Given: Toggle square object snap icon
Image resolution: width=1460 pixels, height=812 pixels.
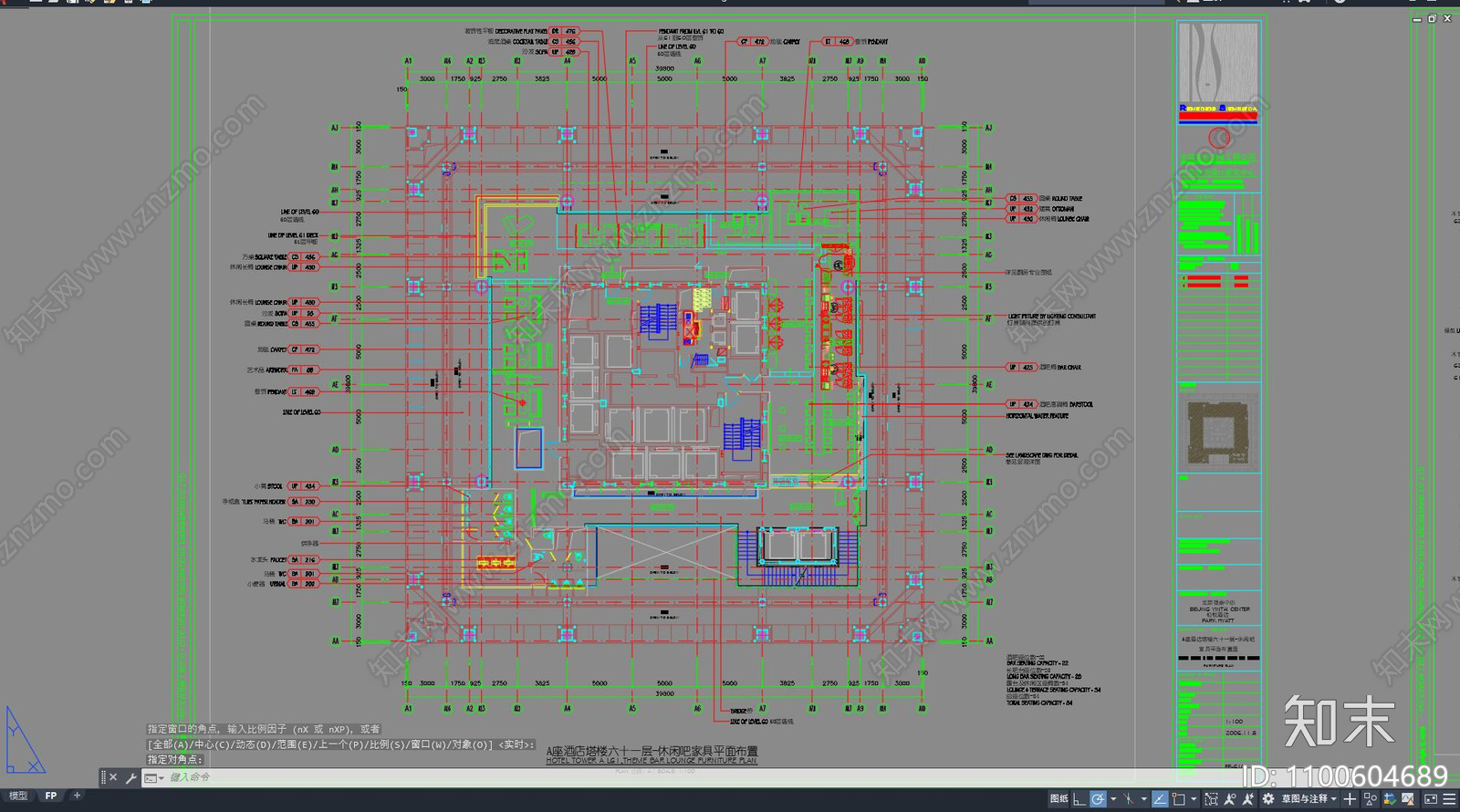Looking at the screenshot, I should (x=1179, y=799).
